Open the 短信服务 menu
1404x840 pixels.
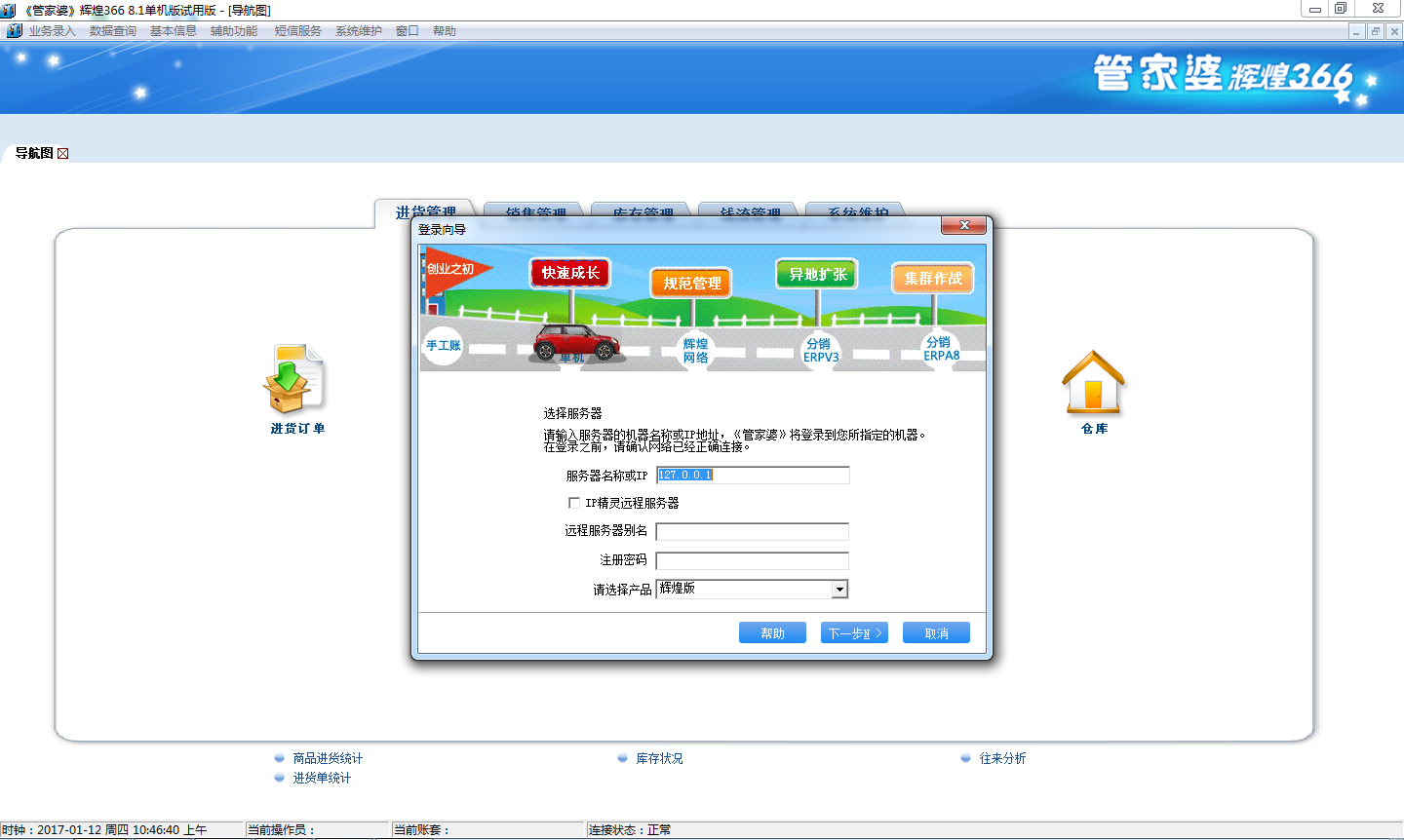298,31
